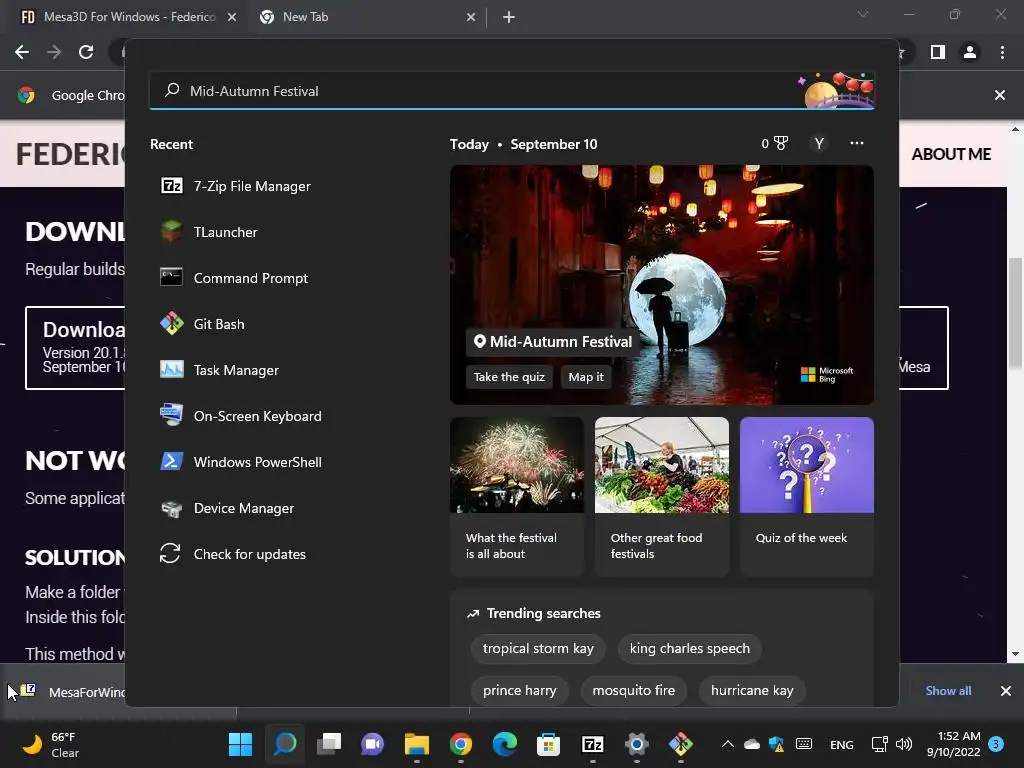Open Chrome tab search dropdown arrow
The height and width of the screenshot is (768, 1024).
(863, 14)
